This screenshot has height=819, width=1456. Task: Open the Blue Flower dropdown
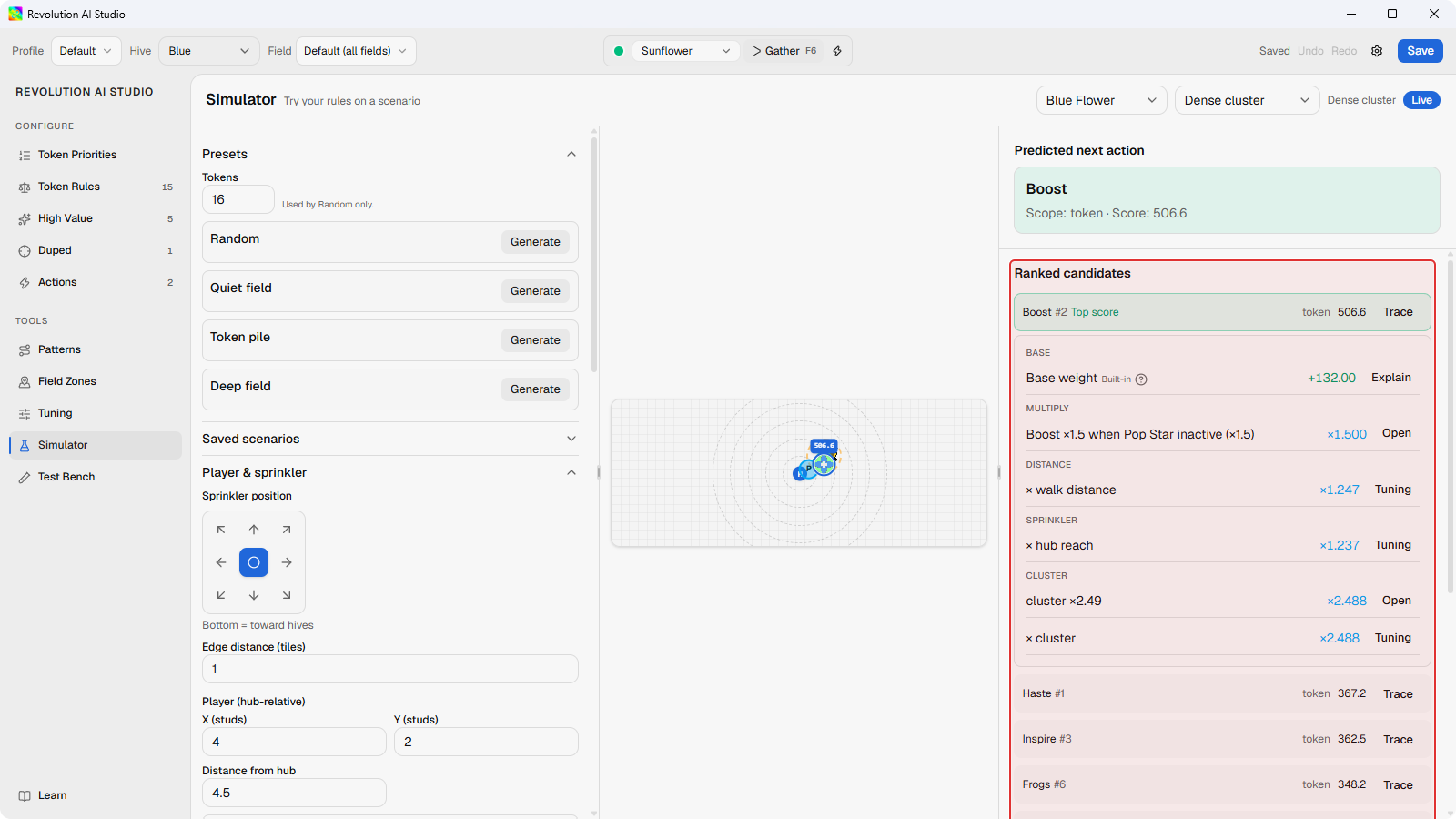coord(1102,100)
